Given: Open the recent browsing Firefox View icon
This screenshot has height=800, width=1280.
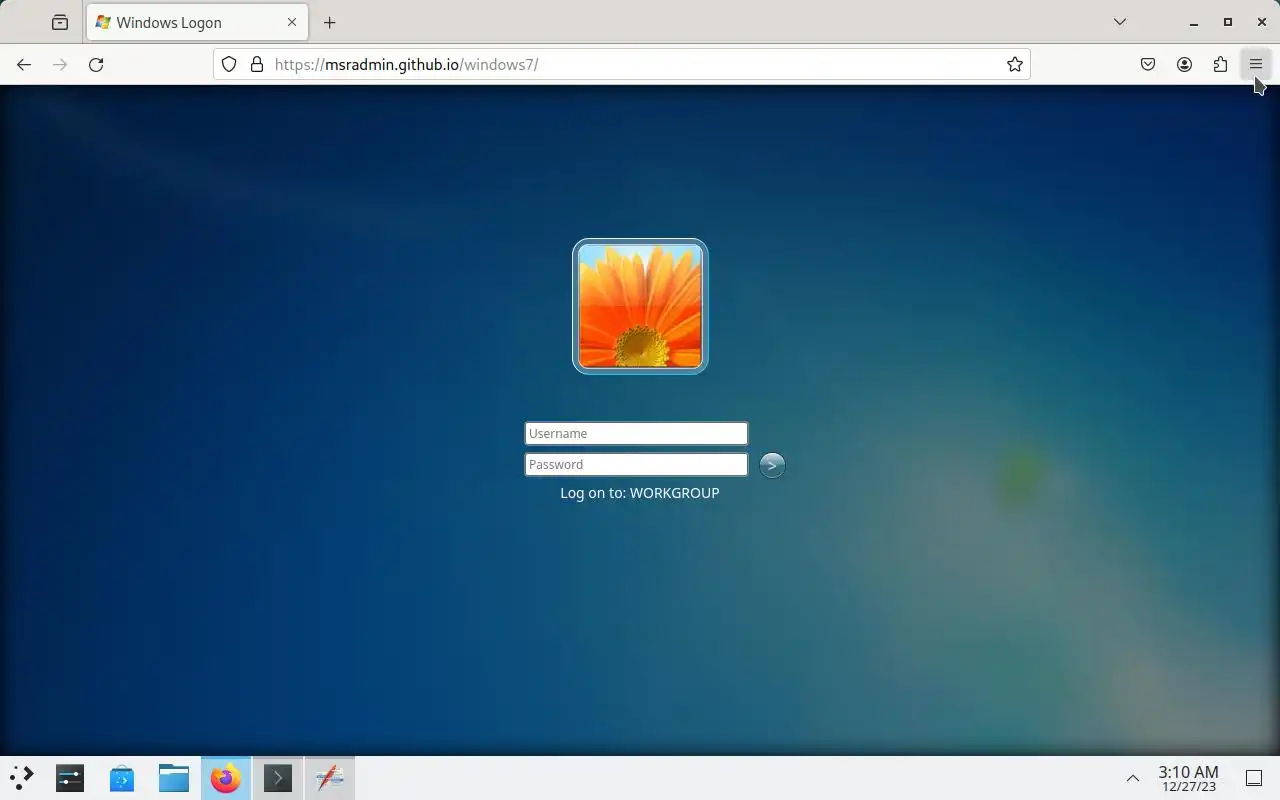Looking at the screenshot, I should click(x=60, y=22).
